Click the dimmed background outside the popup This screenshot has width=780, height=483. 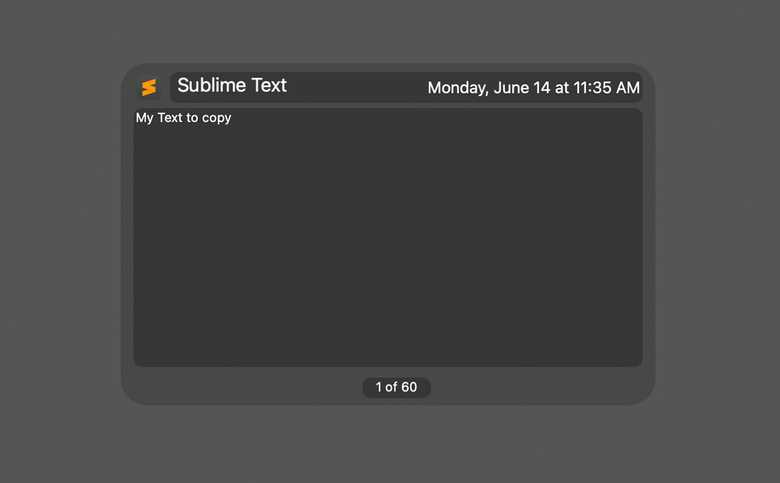(60, 240)
